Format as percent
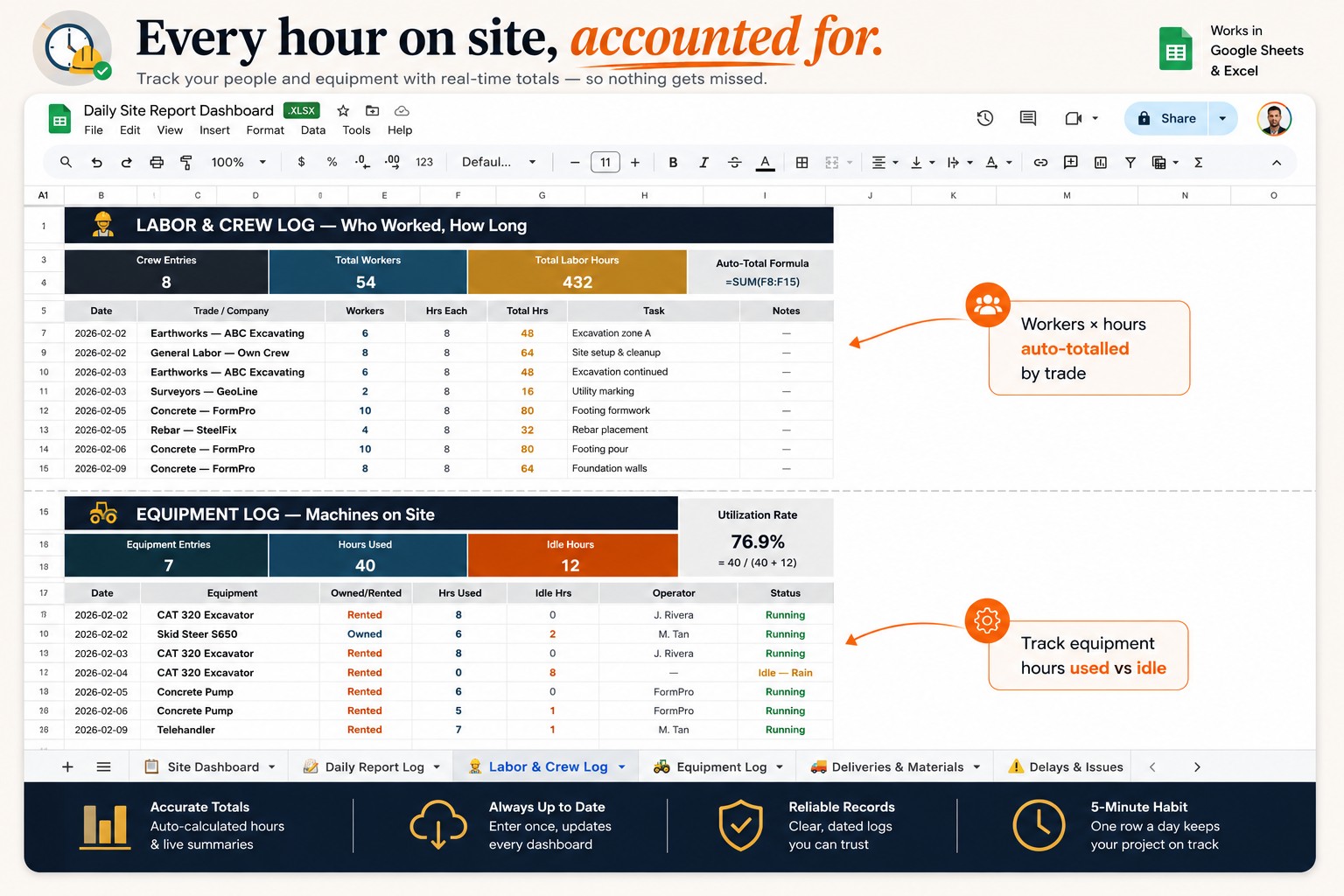This screenshot has height=896, width=1344. (x=332, y=162)
